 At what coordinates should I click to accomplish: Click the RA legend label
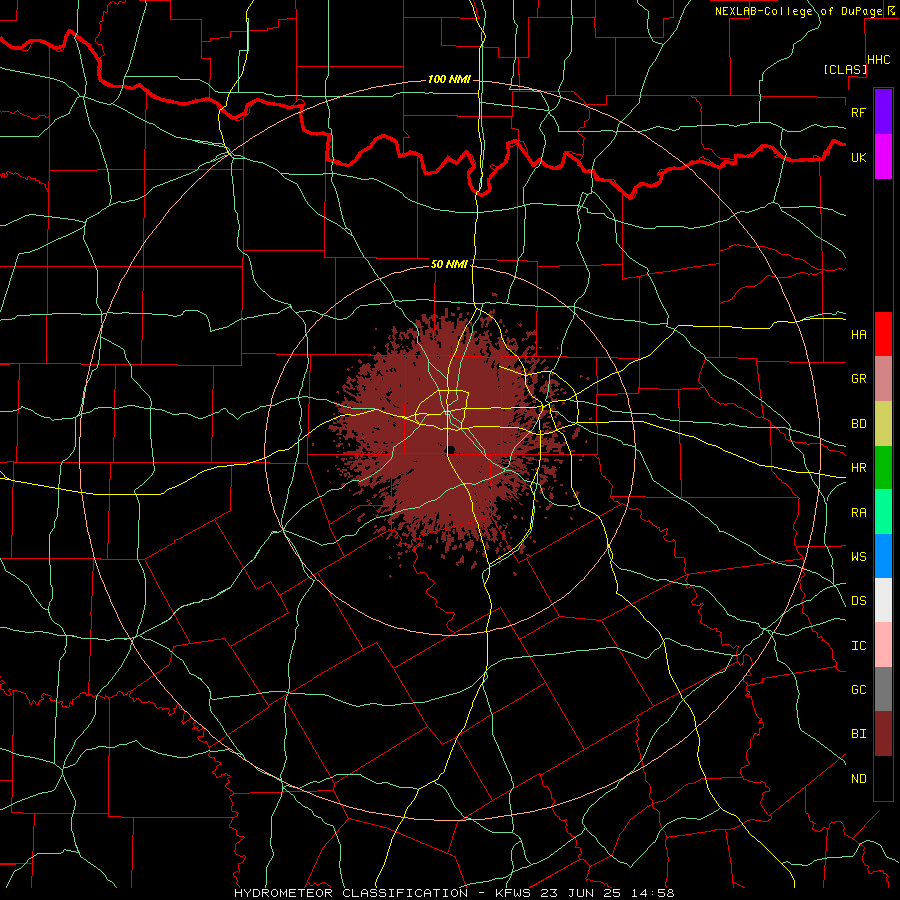point(858,513)
